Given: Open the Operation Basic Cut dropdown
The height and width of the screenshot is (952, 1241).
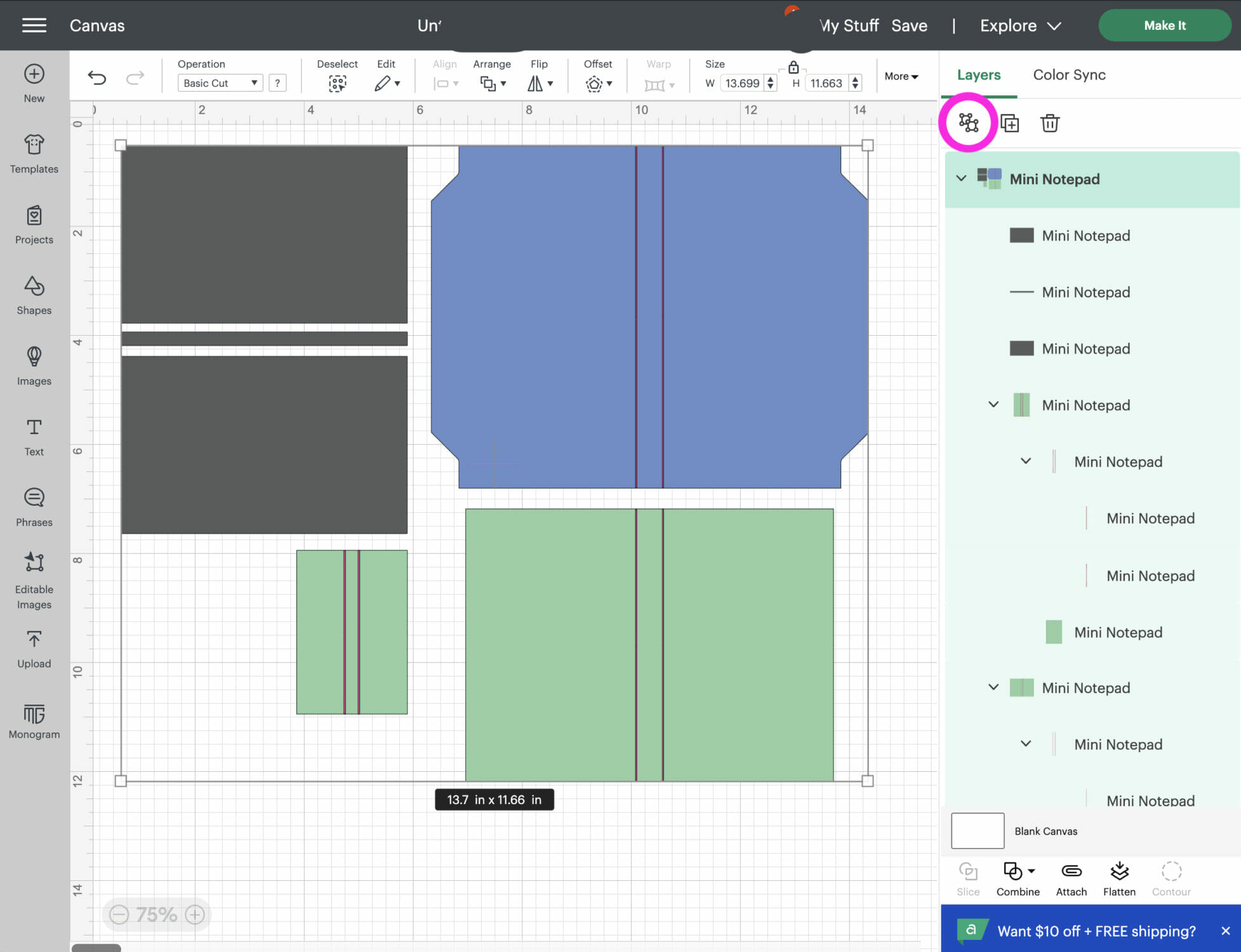Looking at the screenshot, I should click(220, 83).
